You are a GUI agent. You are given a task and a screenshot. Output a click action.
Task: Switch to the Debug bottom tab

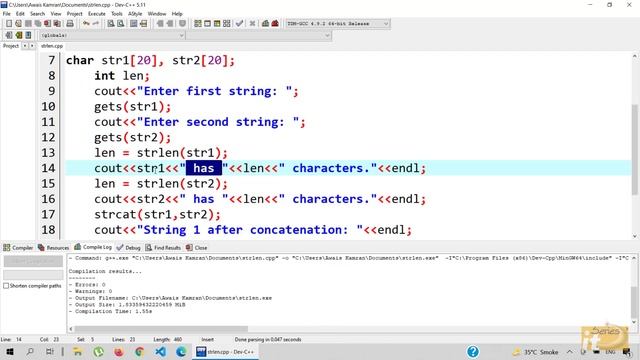129,247
